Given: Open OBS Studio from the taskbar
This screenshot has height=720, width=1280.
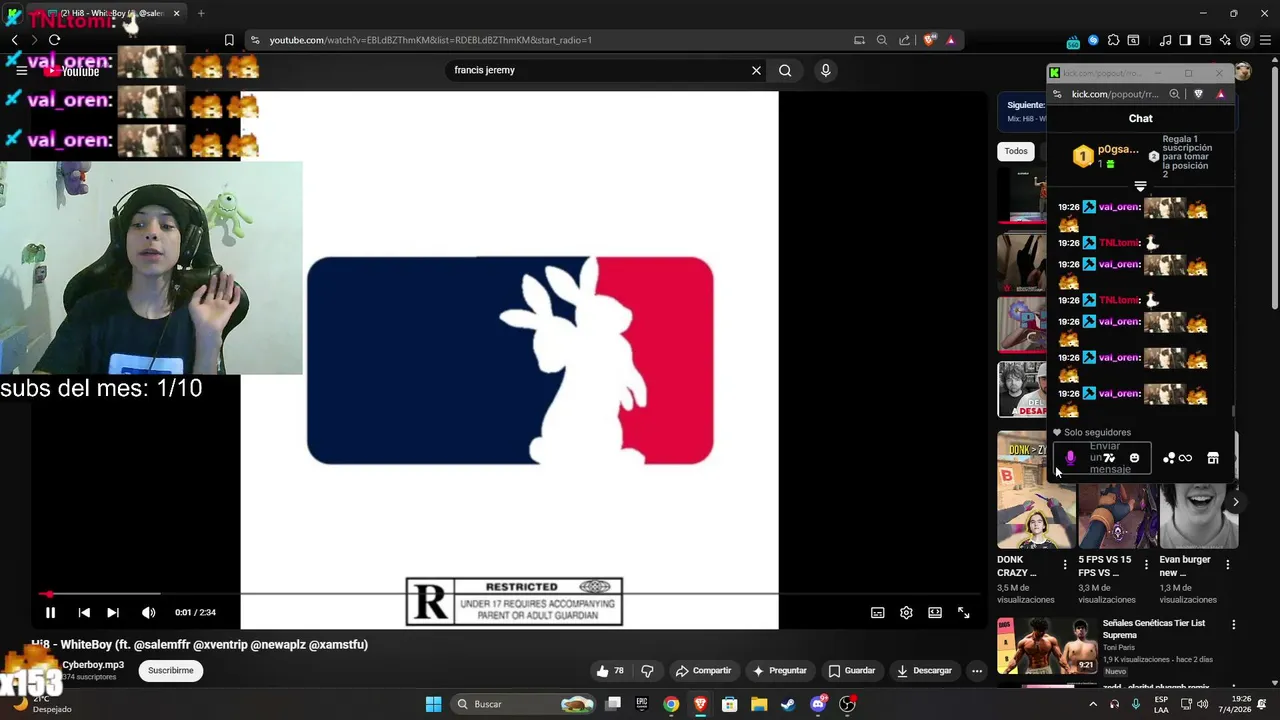Looking at the screenshot, I should click(x=847, y=704).
